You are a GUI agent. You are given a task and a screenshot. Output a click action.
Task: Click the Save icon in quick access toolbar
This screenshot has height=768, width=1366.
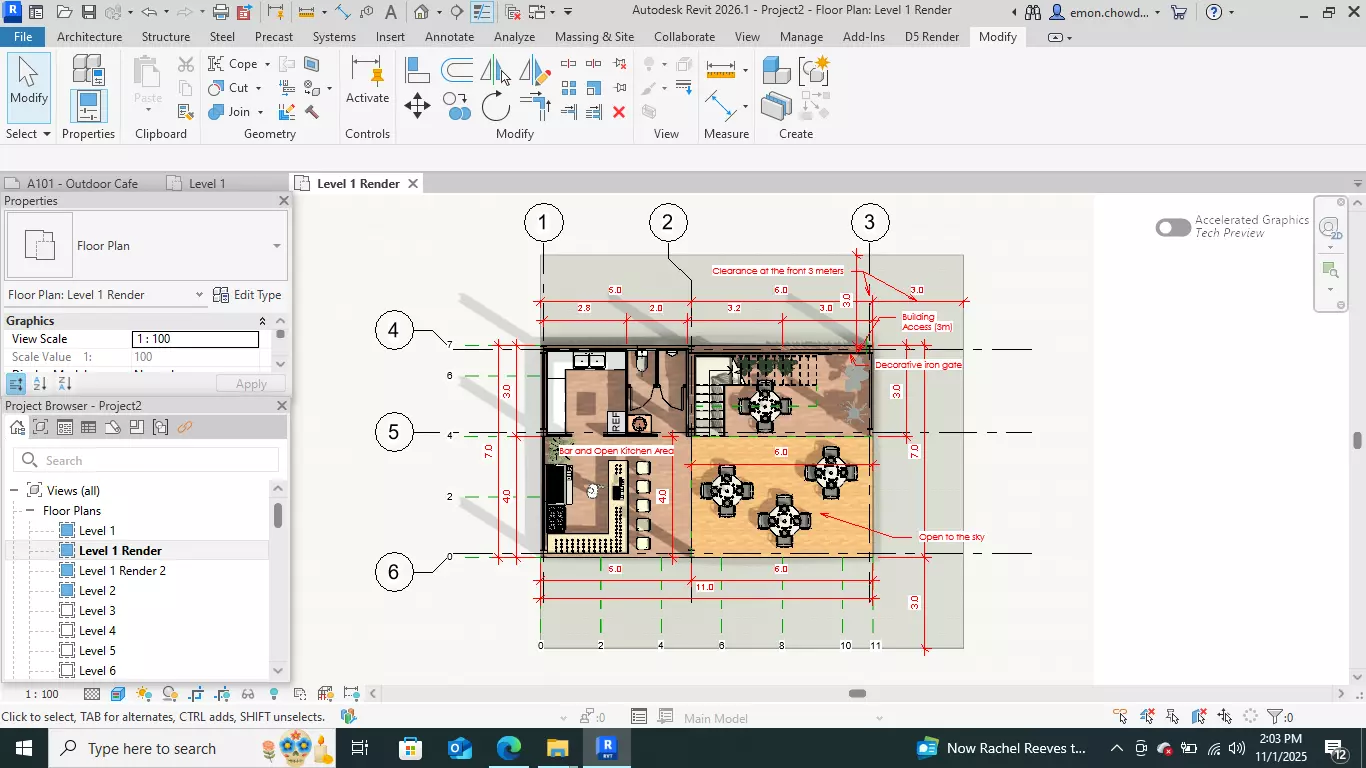coord(88,12)
